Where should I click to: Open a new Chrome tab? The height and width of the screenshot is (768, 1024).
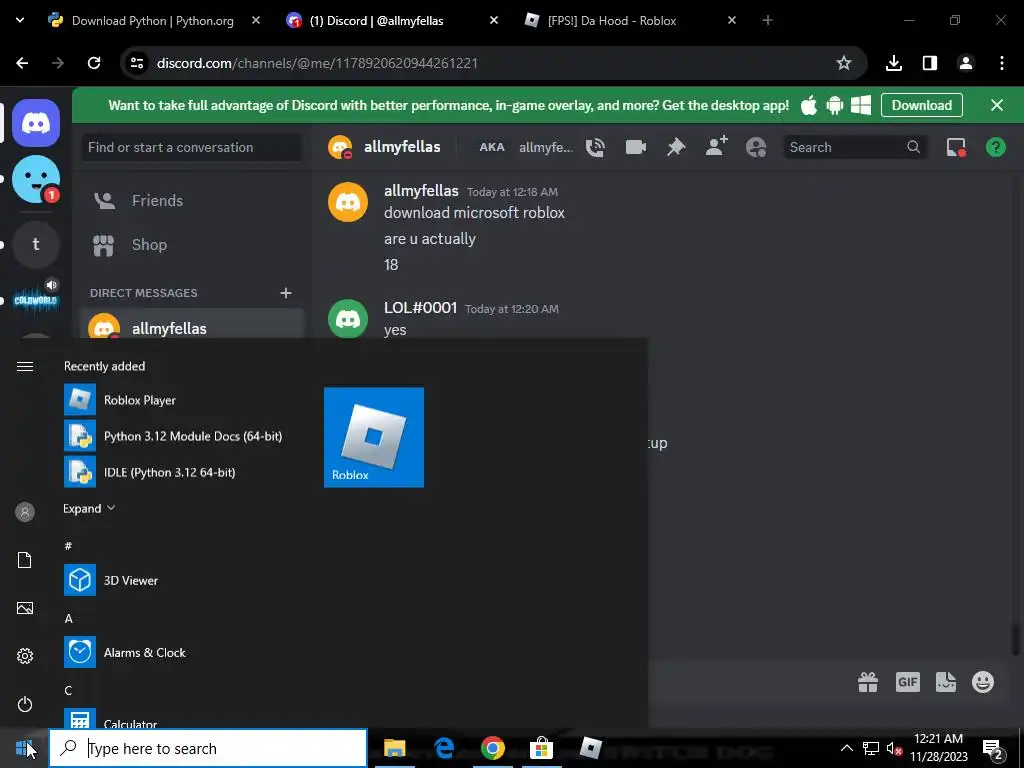point(767,21)
